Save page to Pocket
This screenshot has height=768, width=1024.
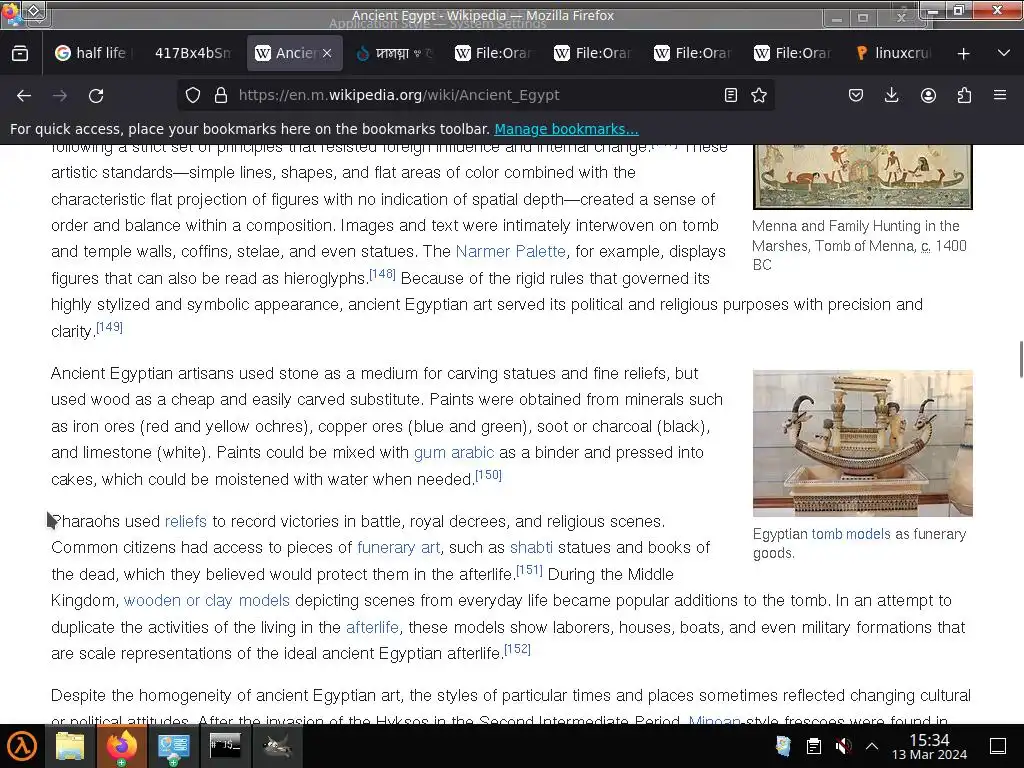click(856, 95)
